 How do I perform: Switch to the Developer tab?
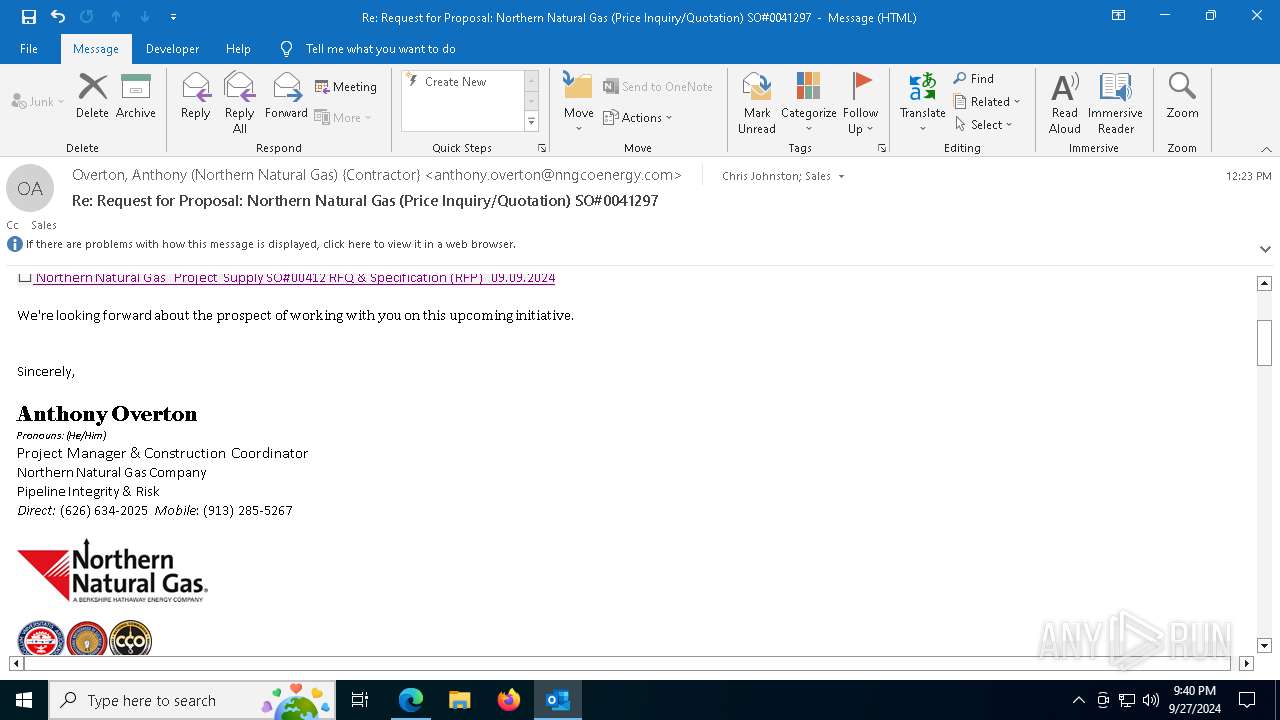point(172,48)
